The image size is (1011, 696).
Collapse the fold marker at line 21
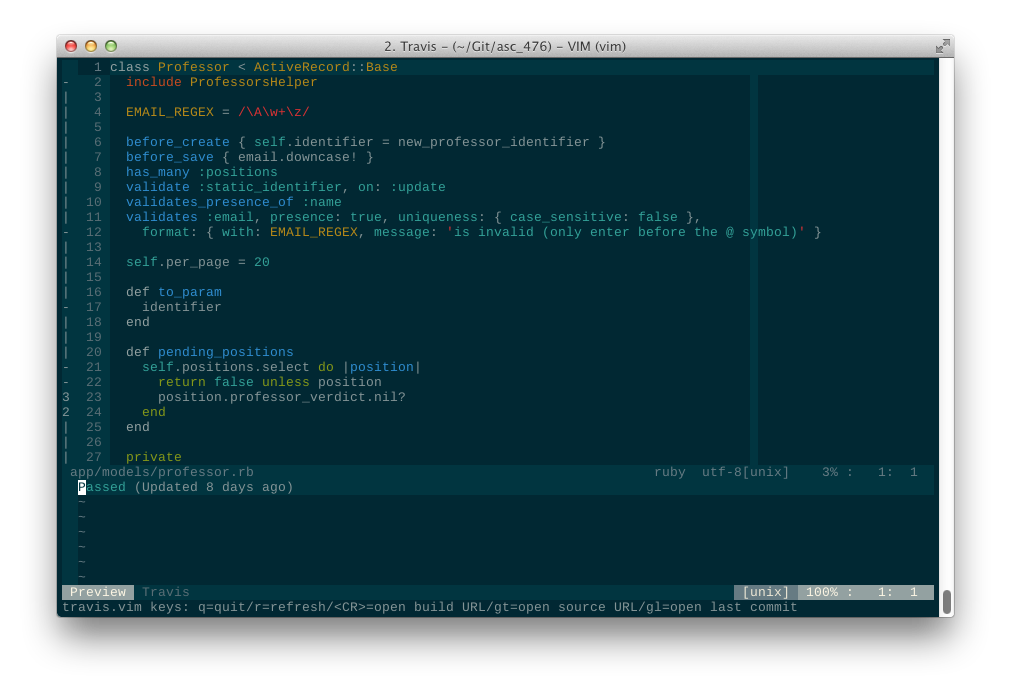[x=66, y=367]
